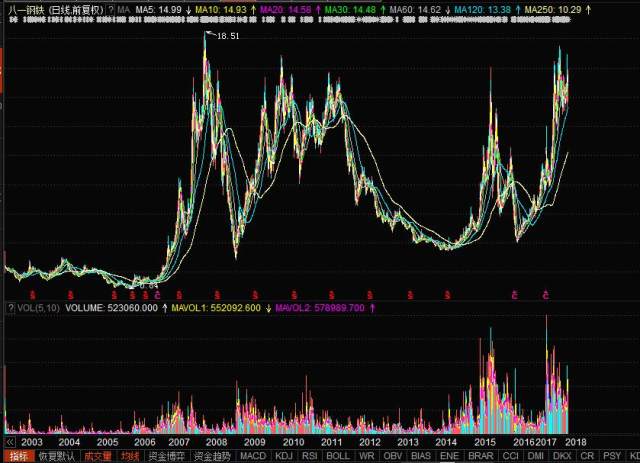Image resolution: width=640 pixels, height=463 pixels.
Task: Click the 18.51 peak price label
Action: 228,36
